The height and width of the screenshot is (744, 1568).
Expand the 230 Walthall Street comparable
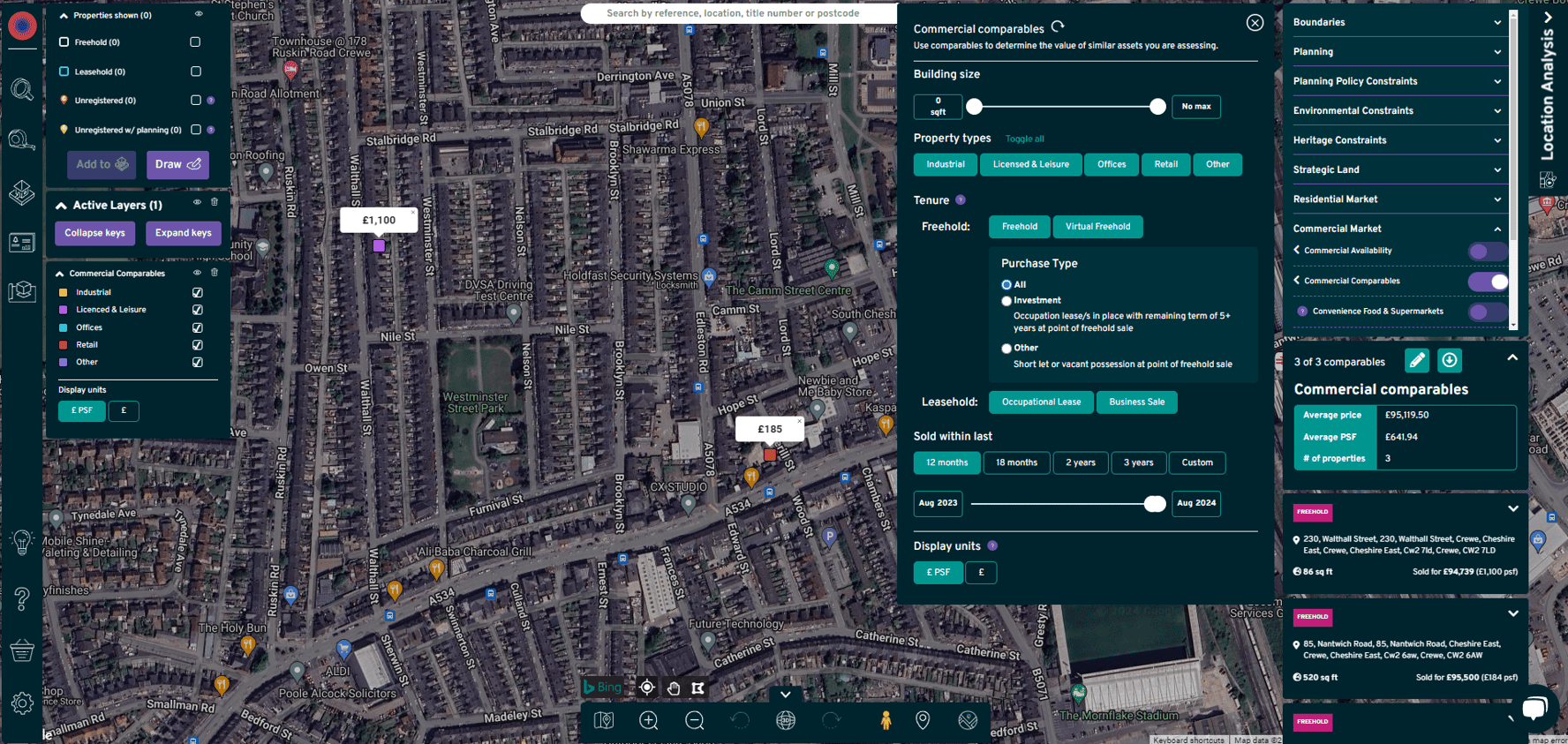[x=1513, y=509]
